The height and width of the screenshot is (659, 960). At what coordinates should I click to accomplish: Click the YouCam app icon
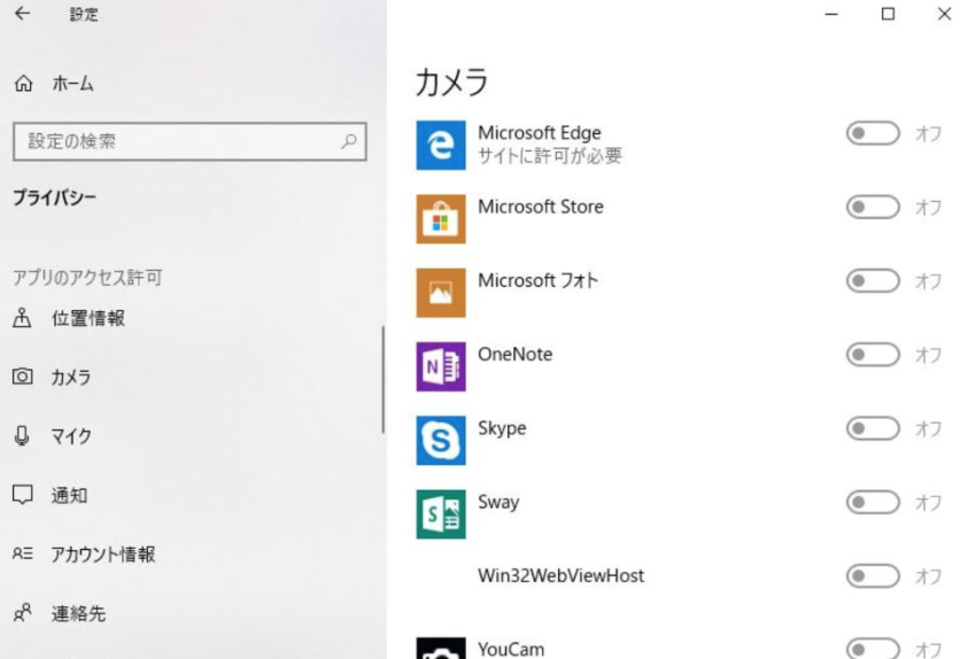pyautogui.click(x=441, y=648)
